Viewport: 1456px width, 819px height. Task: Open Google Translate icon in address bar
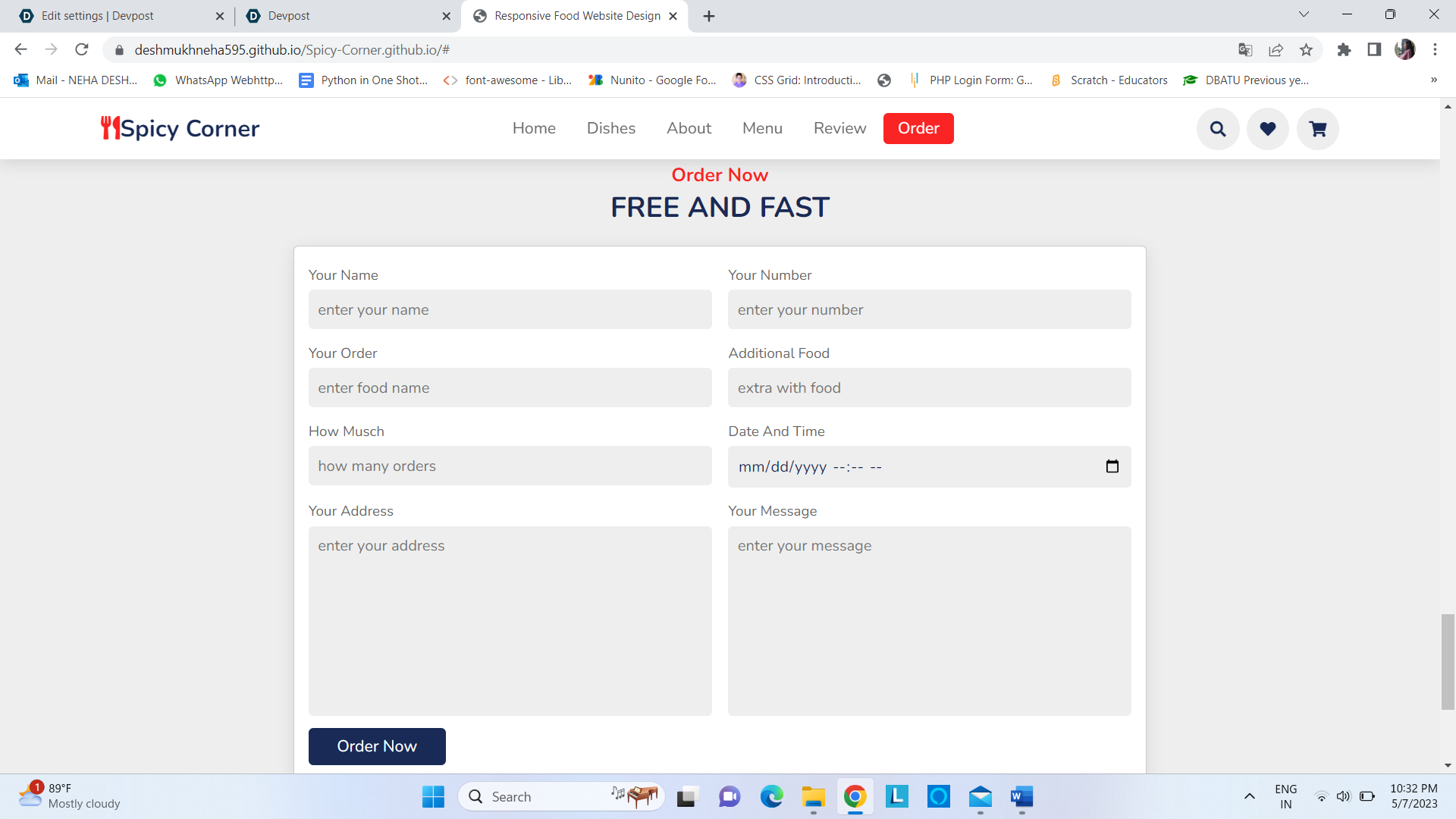[x=1244, y=49]
